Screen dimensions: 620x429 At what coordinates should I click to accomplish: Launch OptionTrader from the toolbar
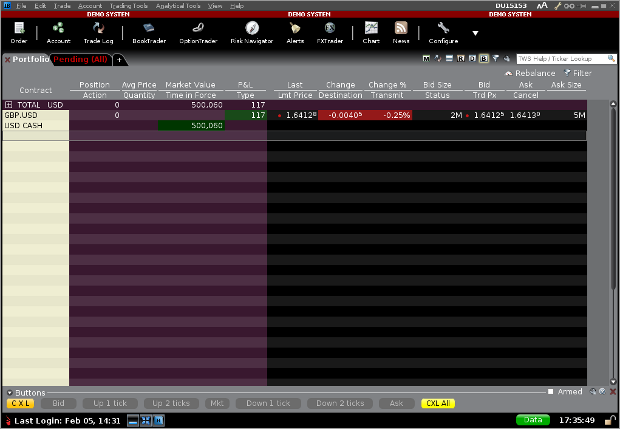[x=198, y=32]
